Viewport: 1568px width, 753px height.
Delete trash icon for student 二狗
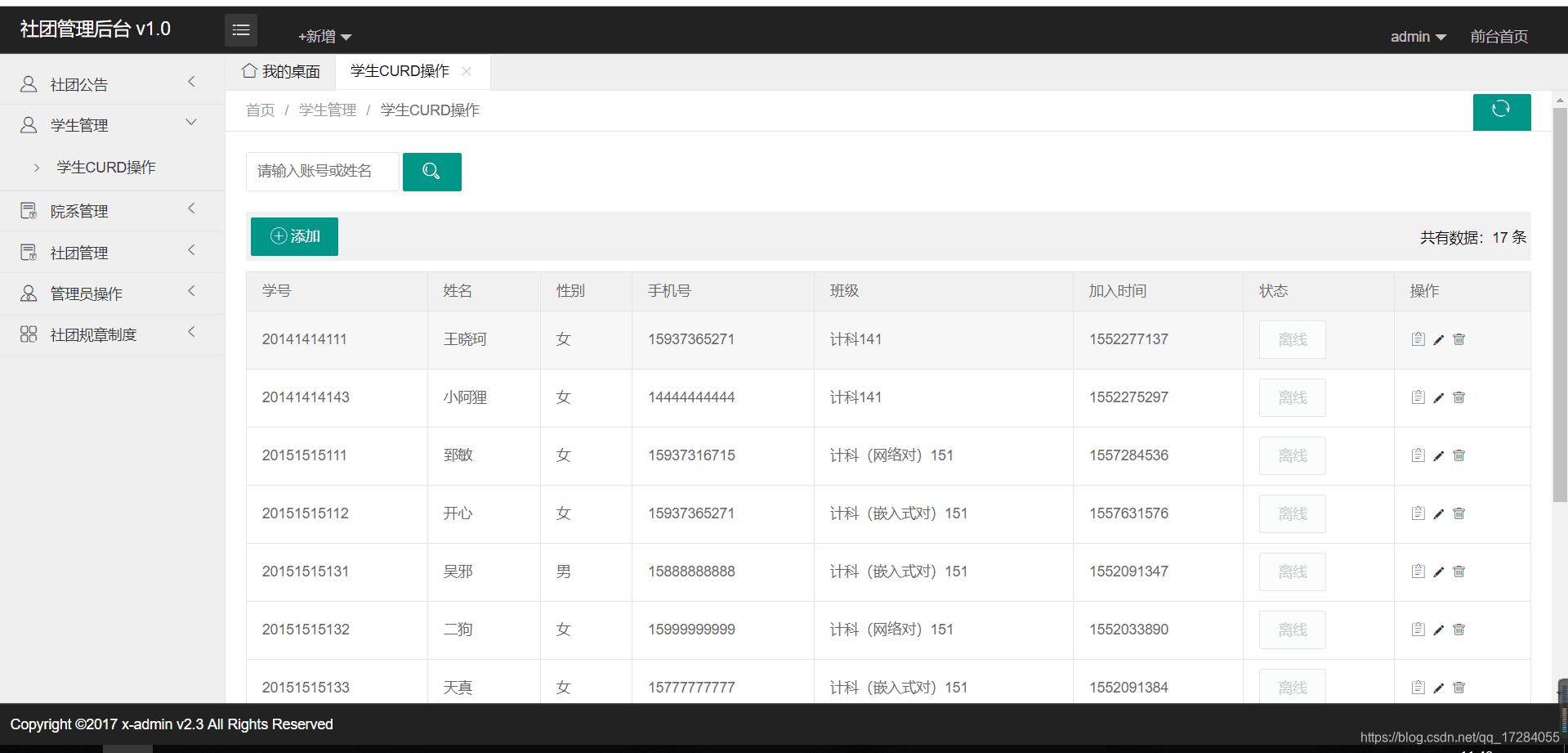pos(1459,630)
